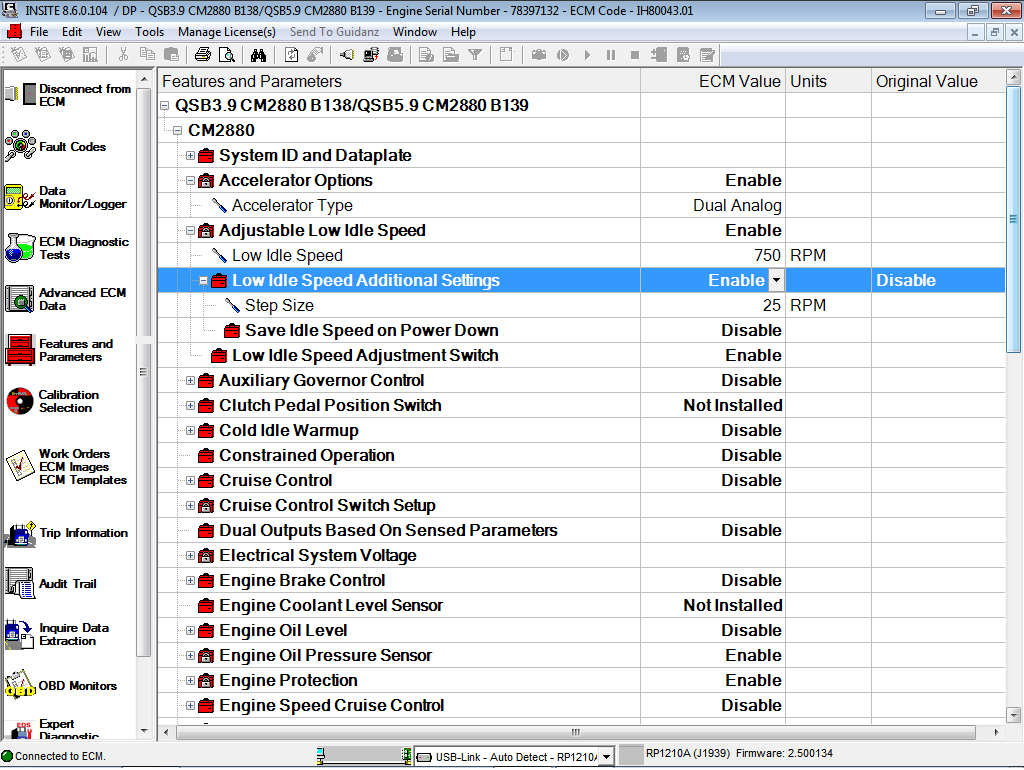Select Low Idle Speed Adjustment Switch row
The image size is (1024, 770).
[581, 355]
